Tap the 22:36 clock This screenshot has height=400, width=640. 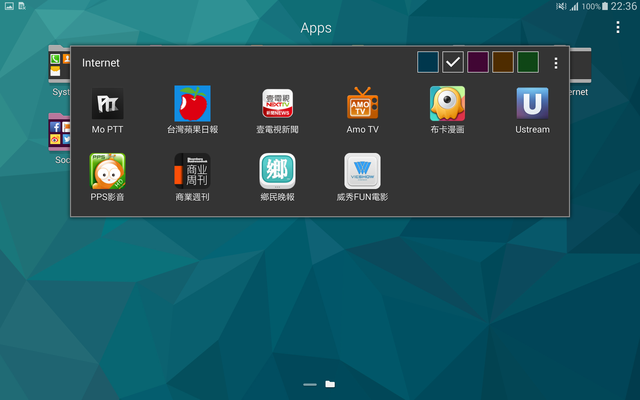coord(624,6)
